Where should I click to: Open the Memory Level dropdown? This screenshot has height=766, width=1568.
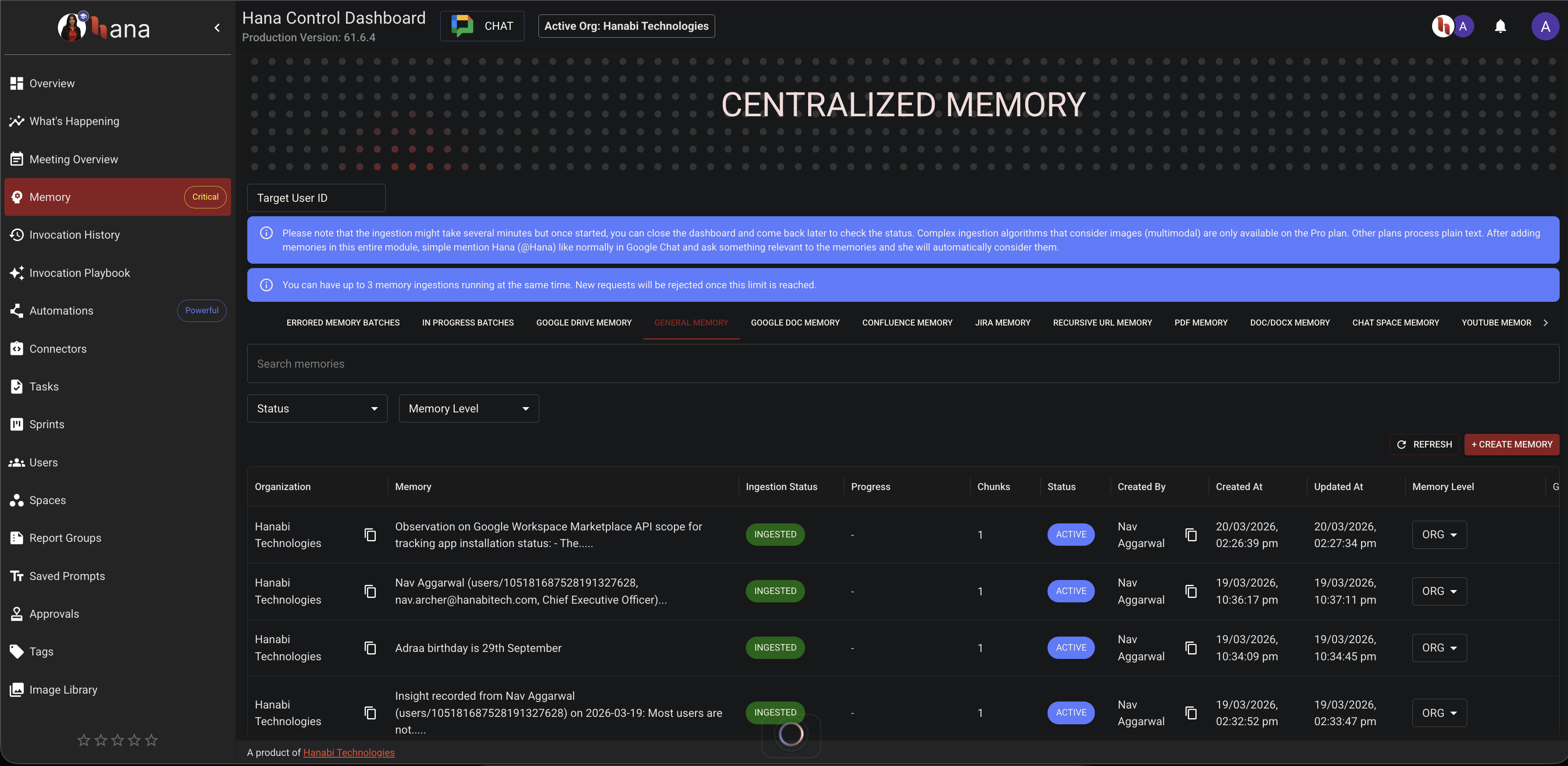pos(469,408)
